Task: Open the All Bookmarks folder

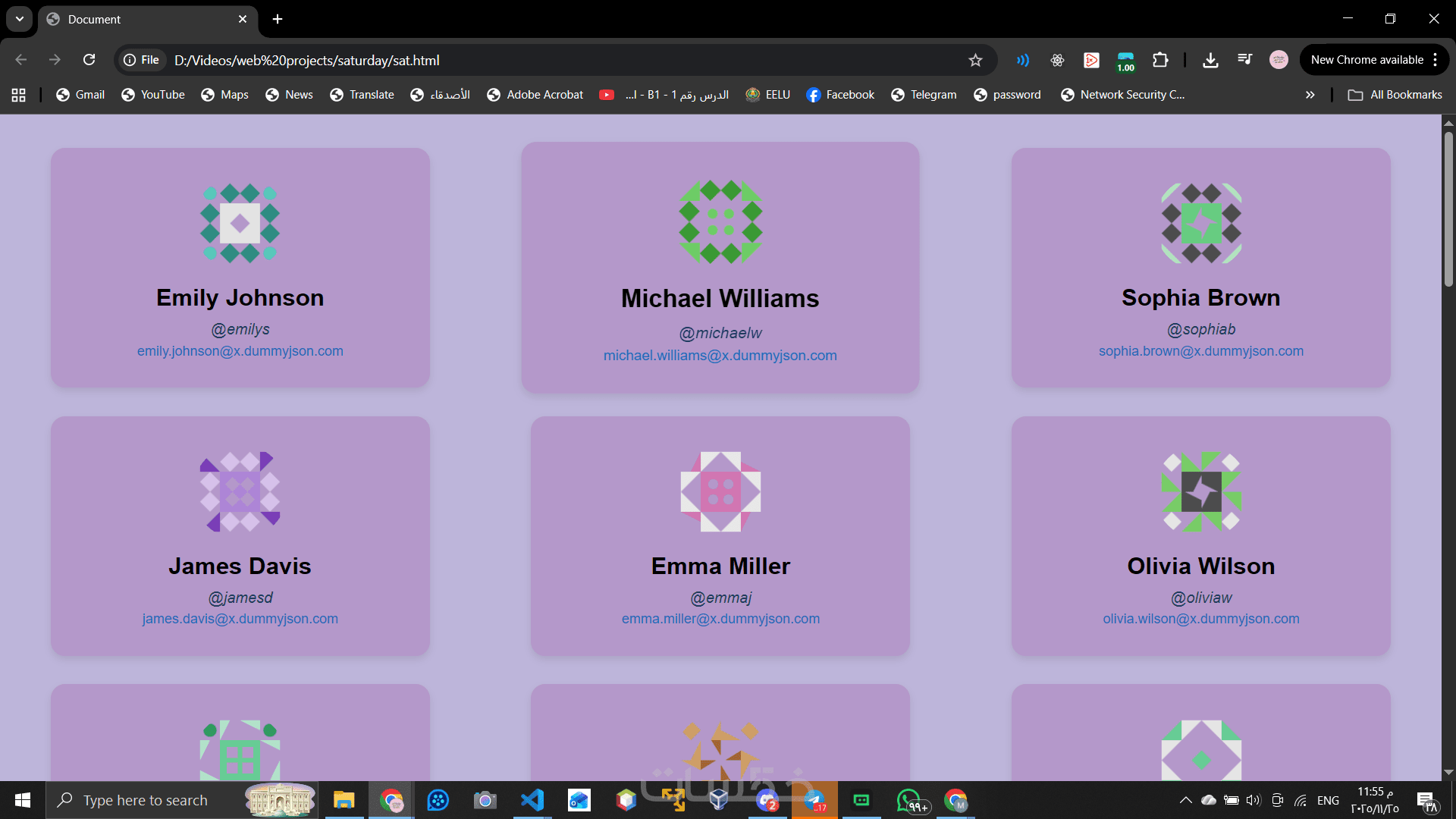Action: (x=1395, y=95)
